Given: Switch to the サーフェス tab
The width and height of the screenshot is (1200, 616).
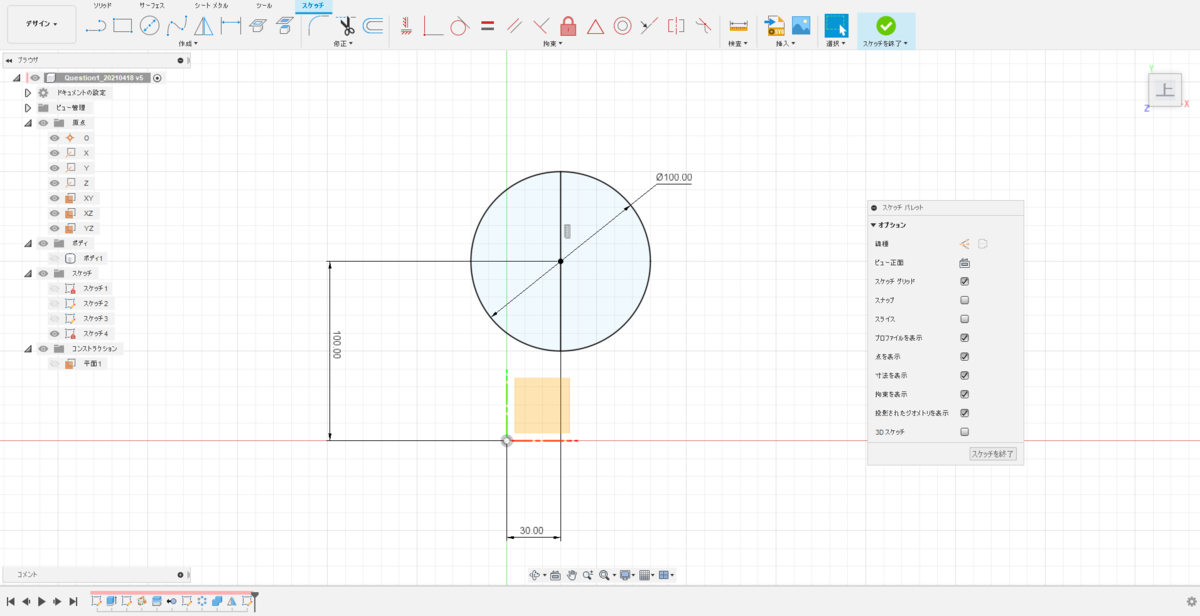Looking at the screenshot, I should click(x=152, y=6).
